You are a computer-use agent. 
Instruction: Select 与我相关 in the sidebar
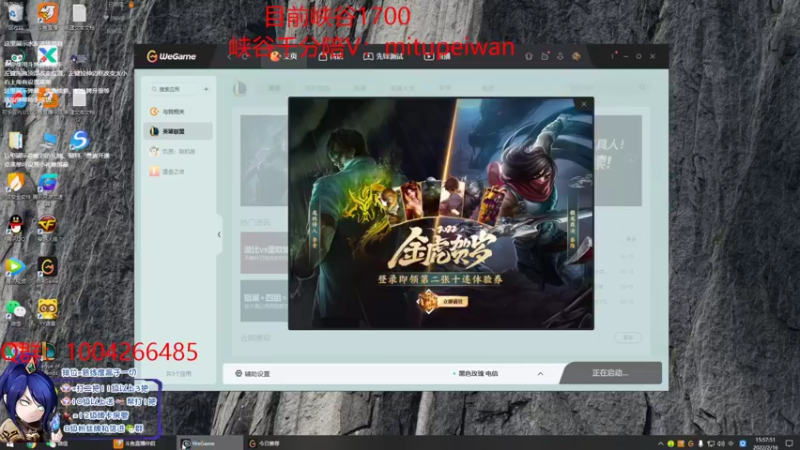pyautogui.click(x=178, y=111)
